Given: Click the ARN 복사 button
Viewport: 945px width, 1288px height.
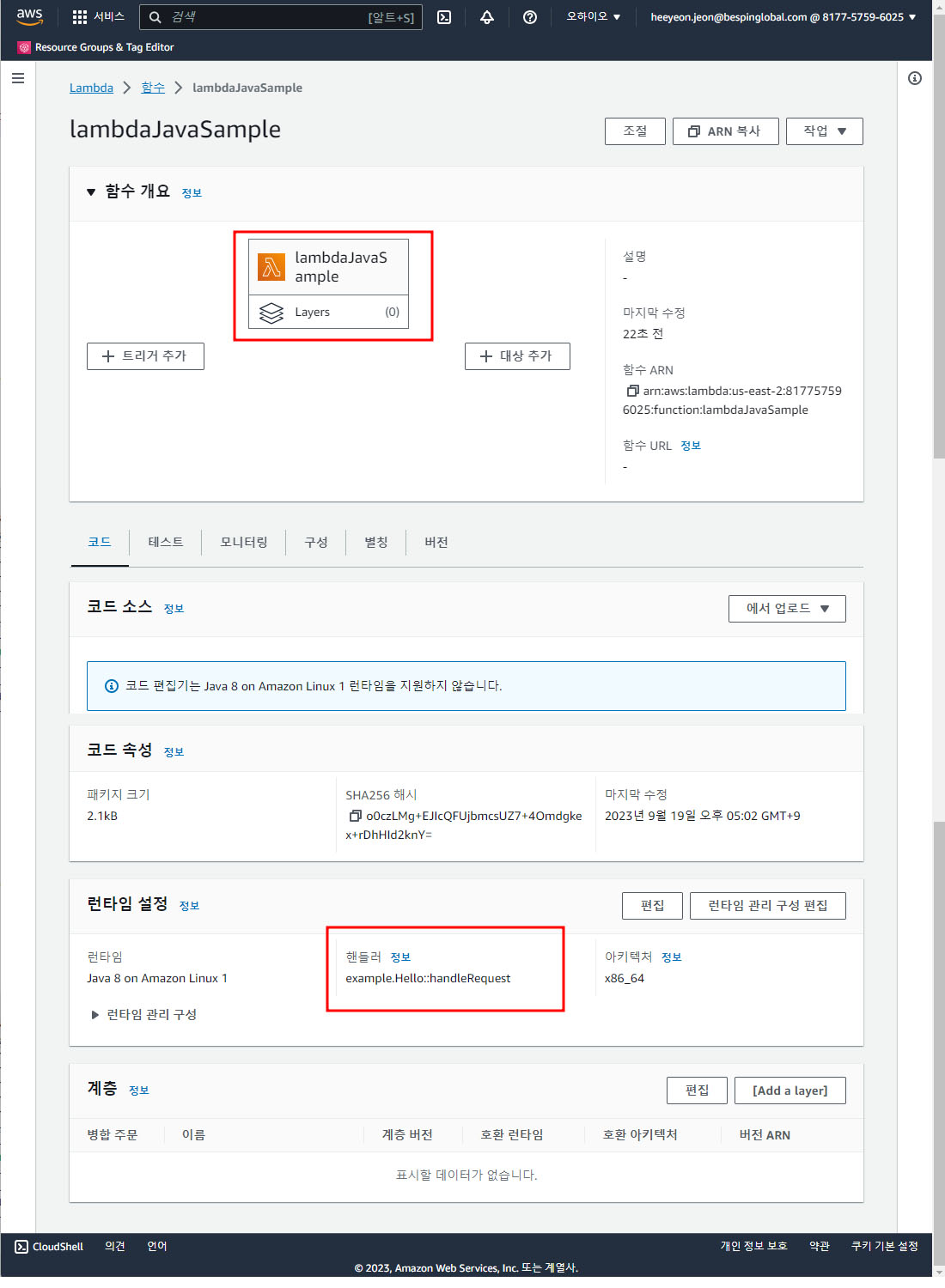Looking at the screenshot, I should click(x=726, y=131).
